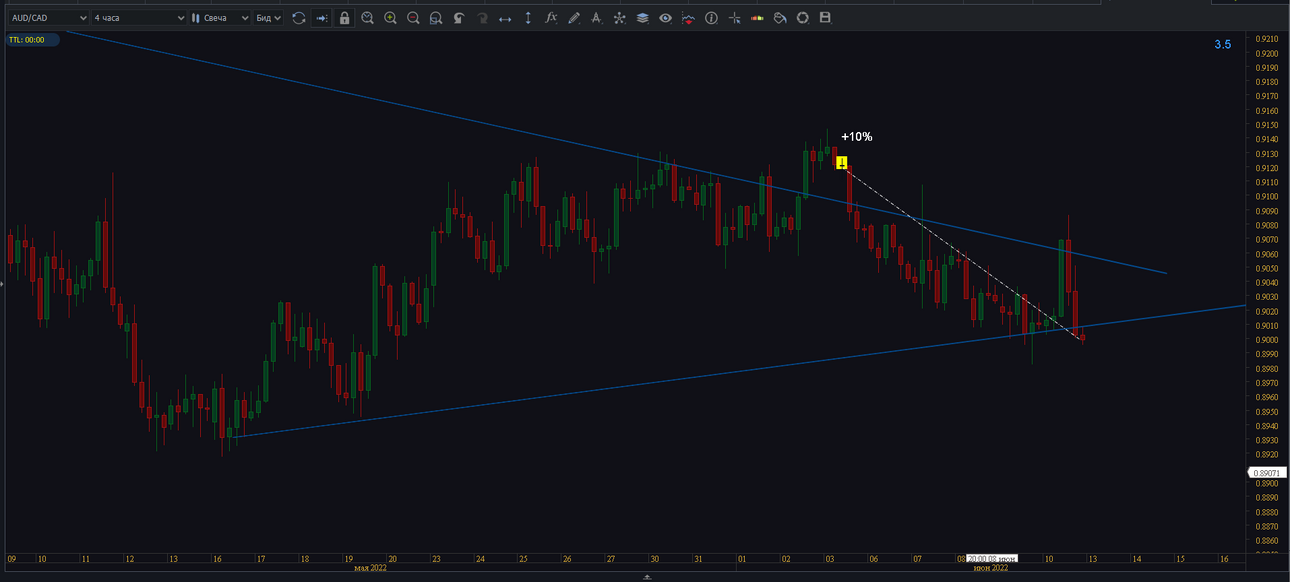The image size is (1290, 582).
Task: Click the bottom panel expand arrow
Action: (x=646, y=577)
